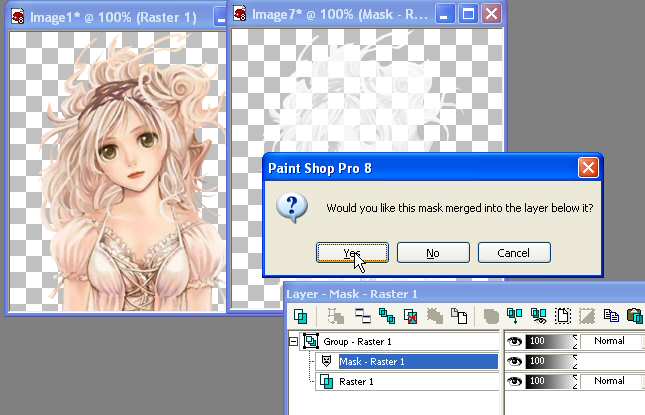Select the Raster 1 layer name
This screenshot has height=415, width=645.
point(356,382)
